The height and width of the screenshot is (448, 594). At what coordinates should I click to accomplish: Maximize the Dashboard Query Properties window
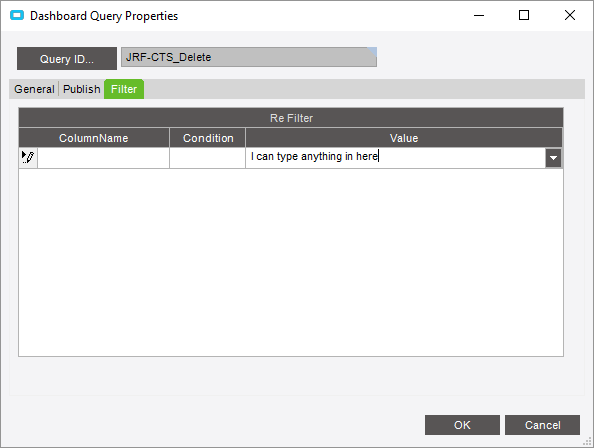pyautogui.click(x=524, y=16)
